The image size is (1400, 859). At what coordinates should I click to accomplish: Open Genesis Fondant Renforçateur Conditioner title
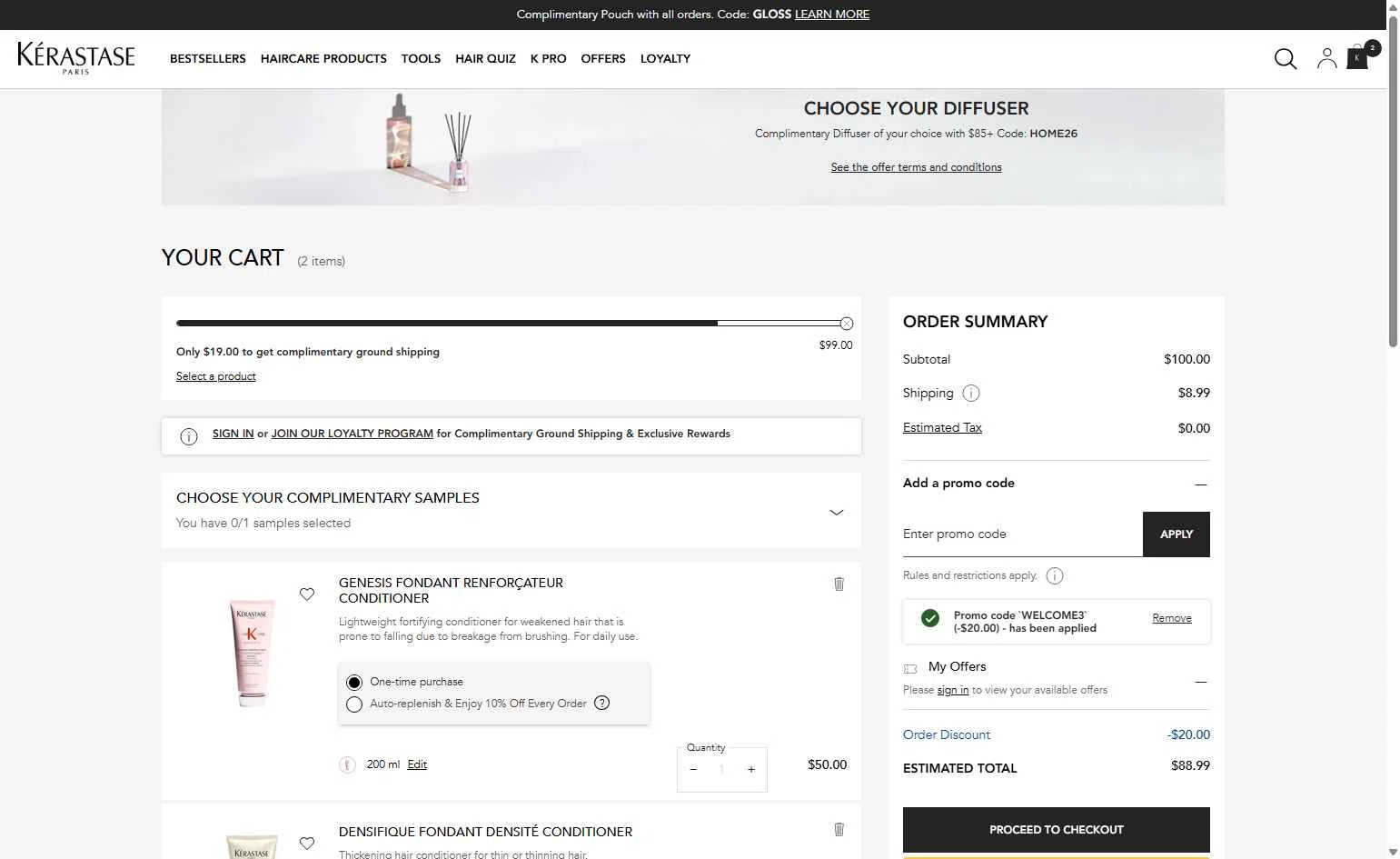pos(451,590)
